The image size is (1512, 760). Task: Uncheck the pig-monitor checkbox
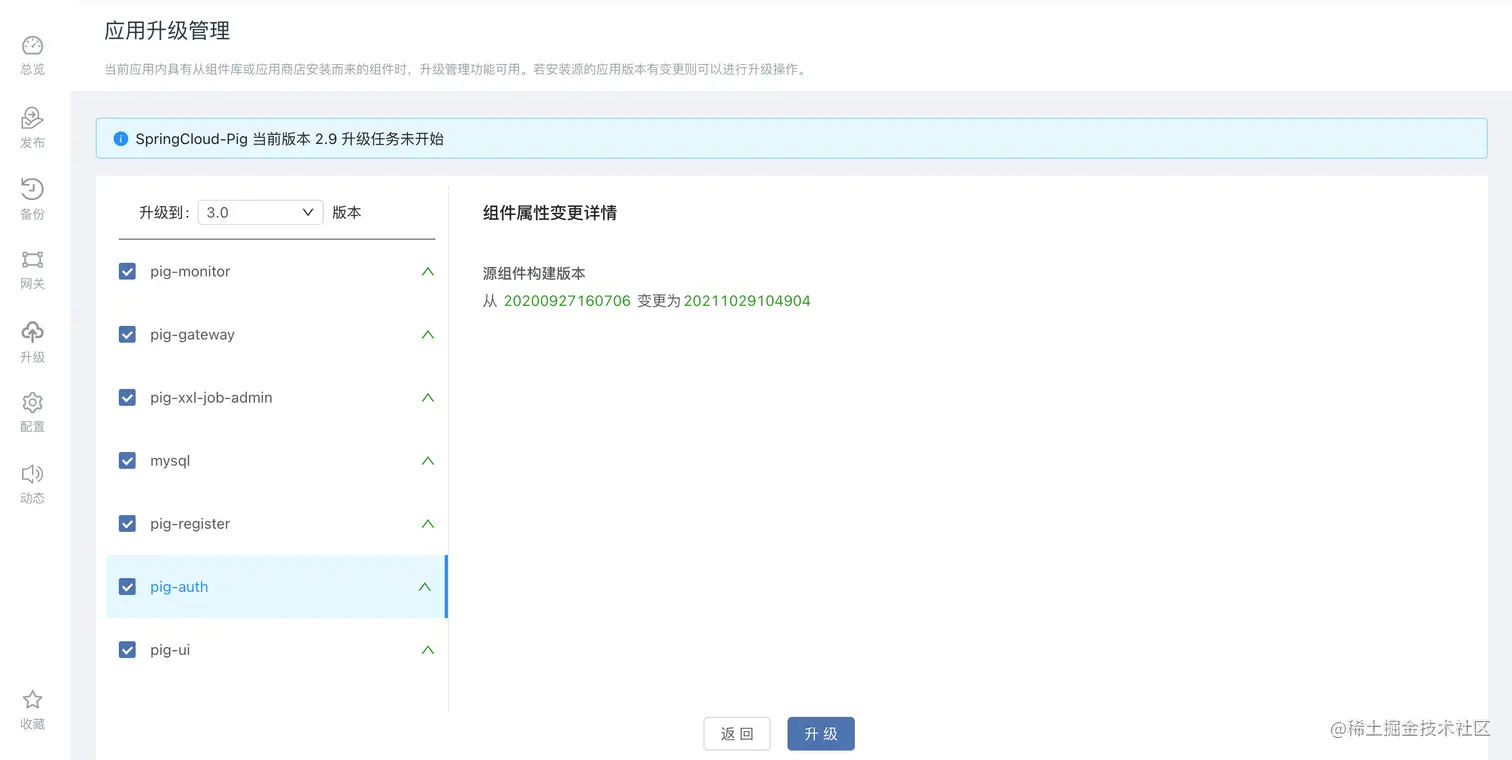pyautogui.click(x=127, y=271)
